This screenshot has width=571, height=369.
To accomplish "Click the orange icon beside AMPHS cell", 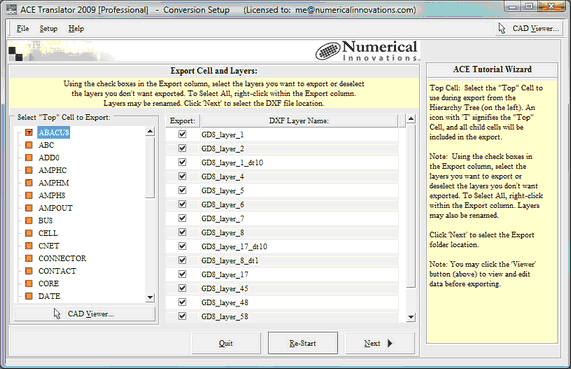I will 29,195.
